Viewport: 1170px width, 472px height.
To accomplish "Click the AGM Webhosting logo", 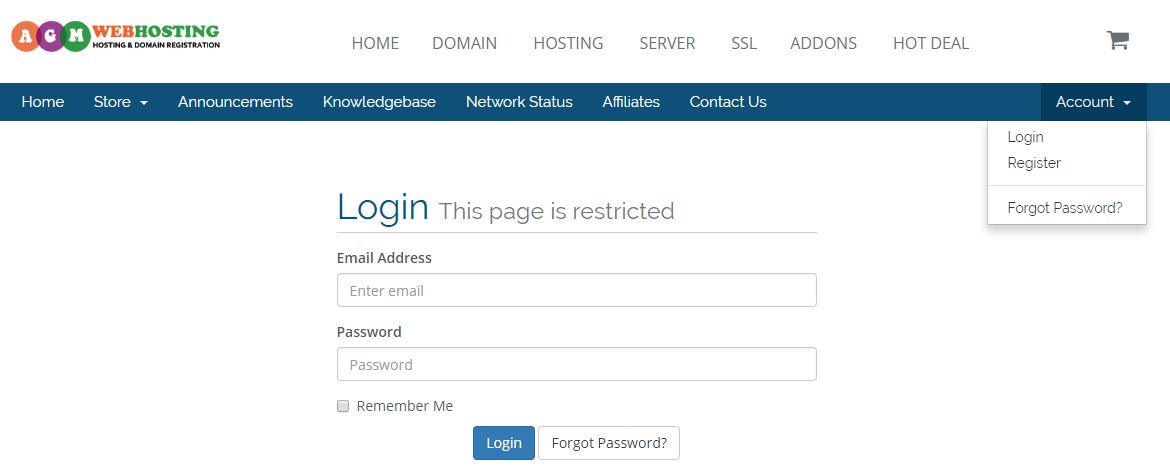I will tap(116, 37).
